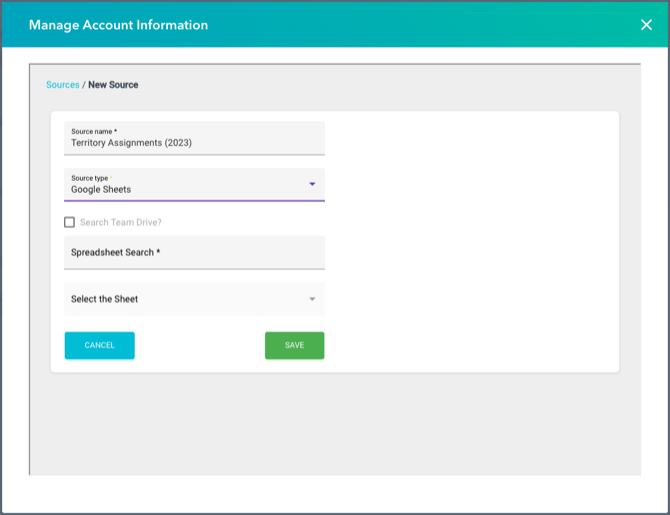The height and width of the screenshot is (515, 670).
Task: Cancel the new source form
Action: click(100, 345)
